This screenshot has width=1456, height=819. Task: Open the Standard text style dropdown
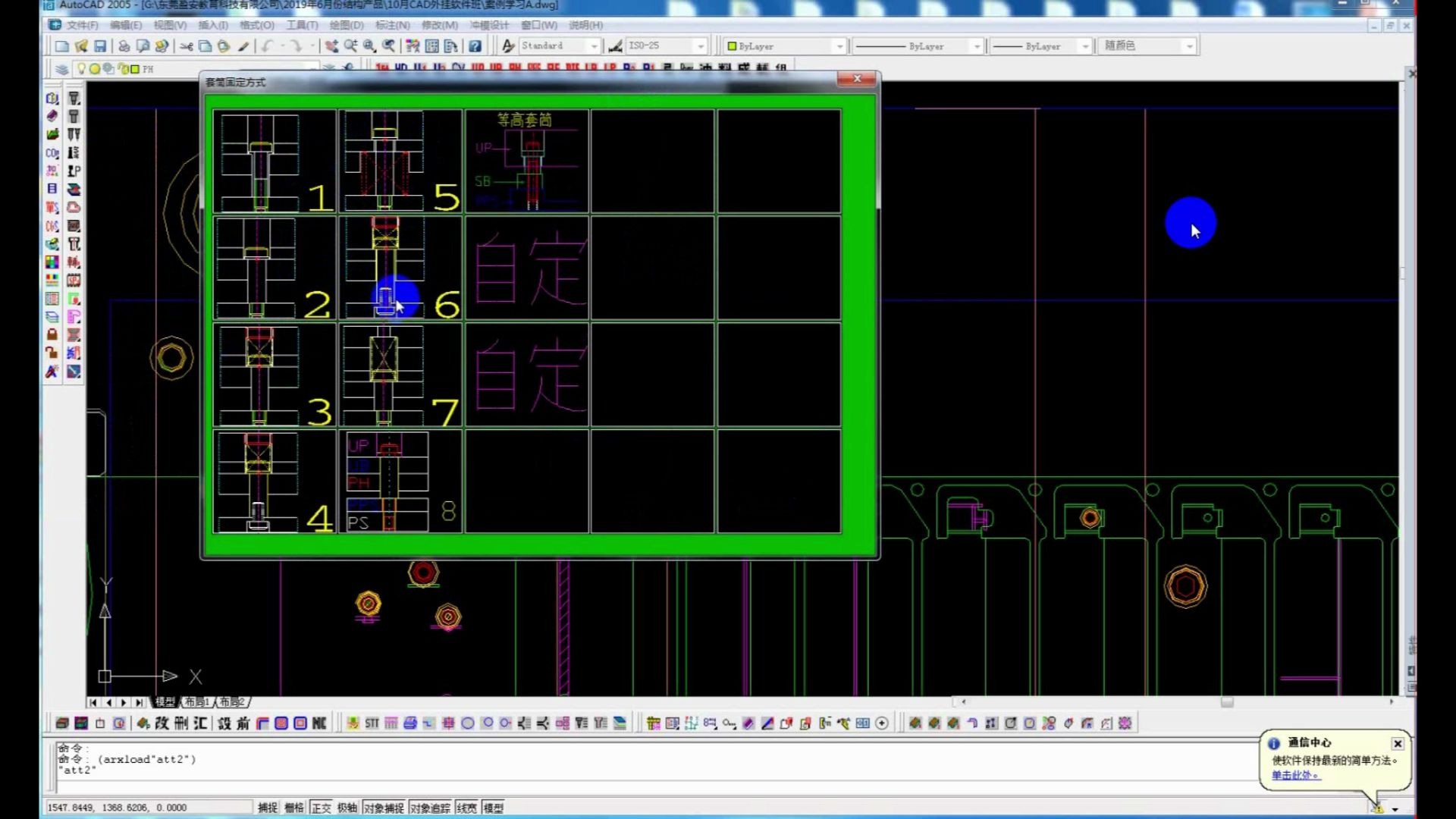(594, 46)
